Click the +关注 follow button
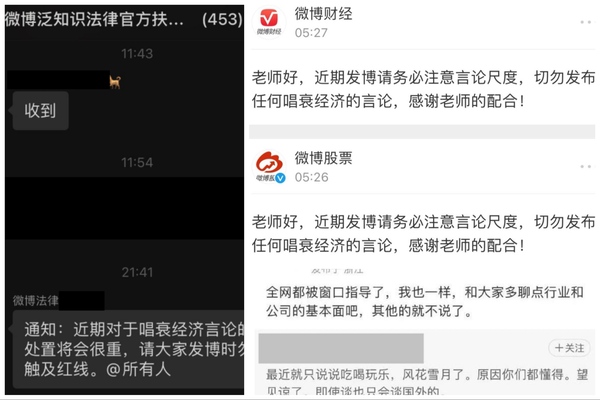600x400 pixels. pos(569,348)
